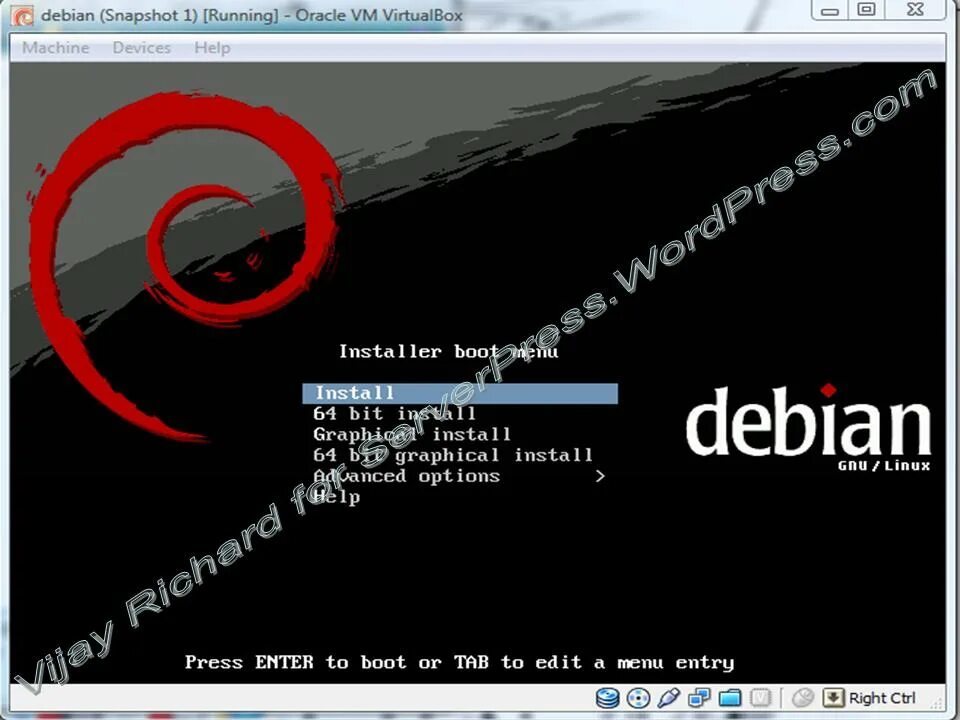960x720 pixels.
Task: Open the Machine menu
Action: tap(56, 48)
